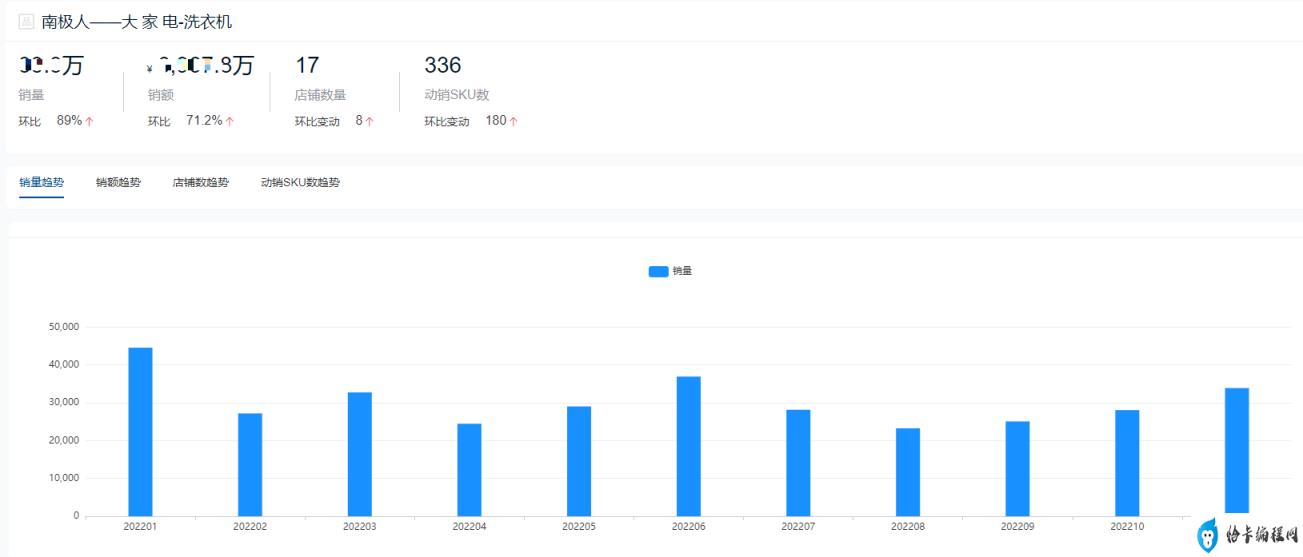The height and width of the screenshot is (557, 1303).
Task: Select the 202210 bar in the chart
Action: (1127, 463)
